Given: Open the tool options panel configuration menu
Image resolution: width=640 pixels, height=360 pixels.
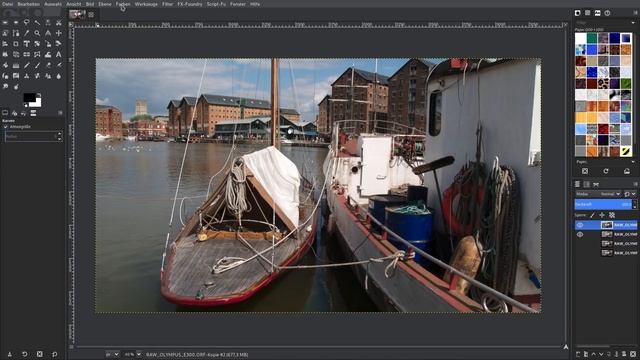Looking at the screenshot, I should coord(60,113).
